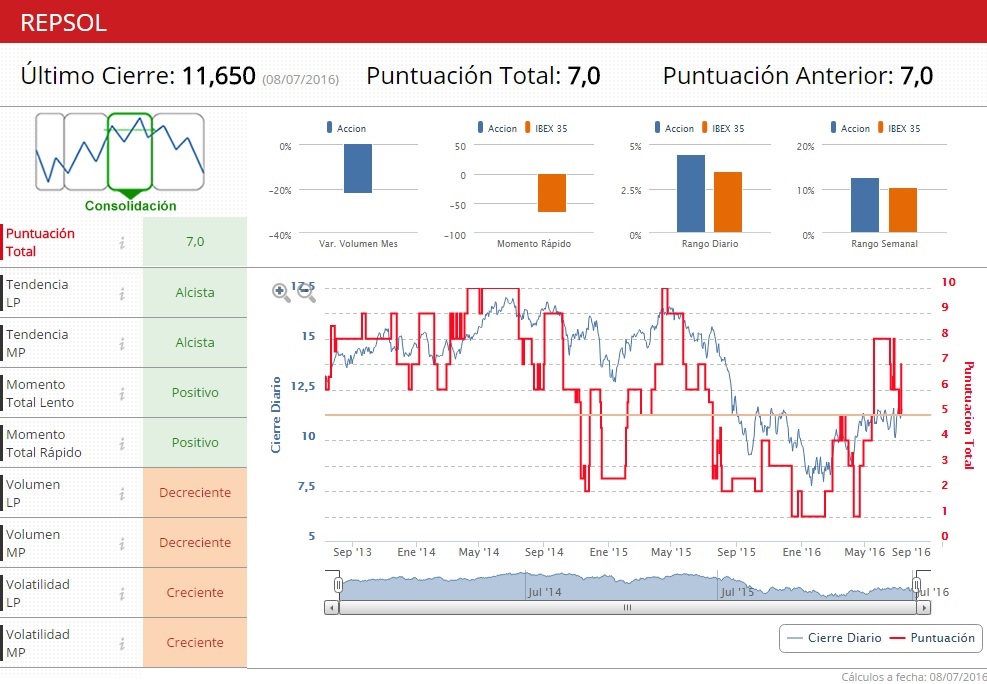Click the Rango Diario chart caption
This screenshot has width=987, height=684.
click(710, 244)
